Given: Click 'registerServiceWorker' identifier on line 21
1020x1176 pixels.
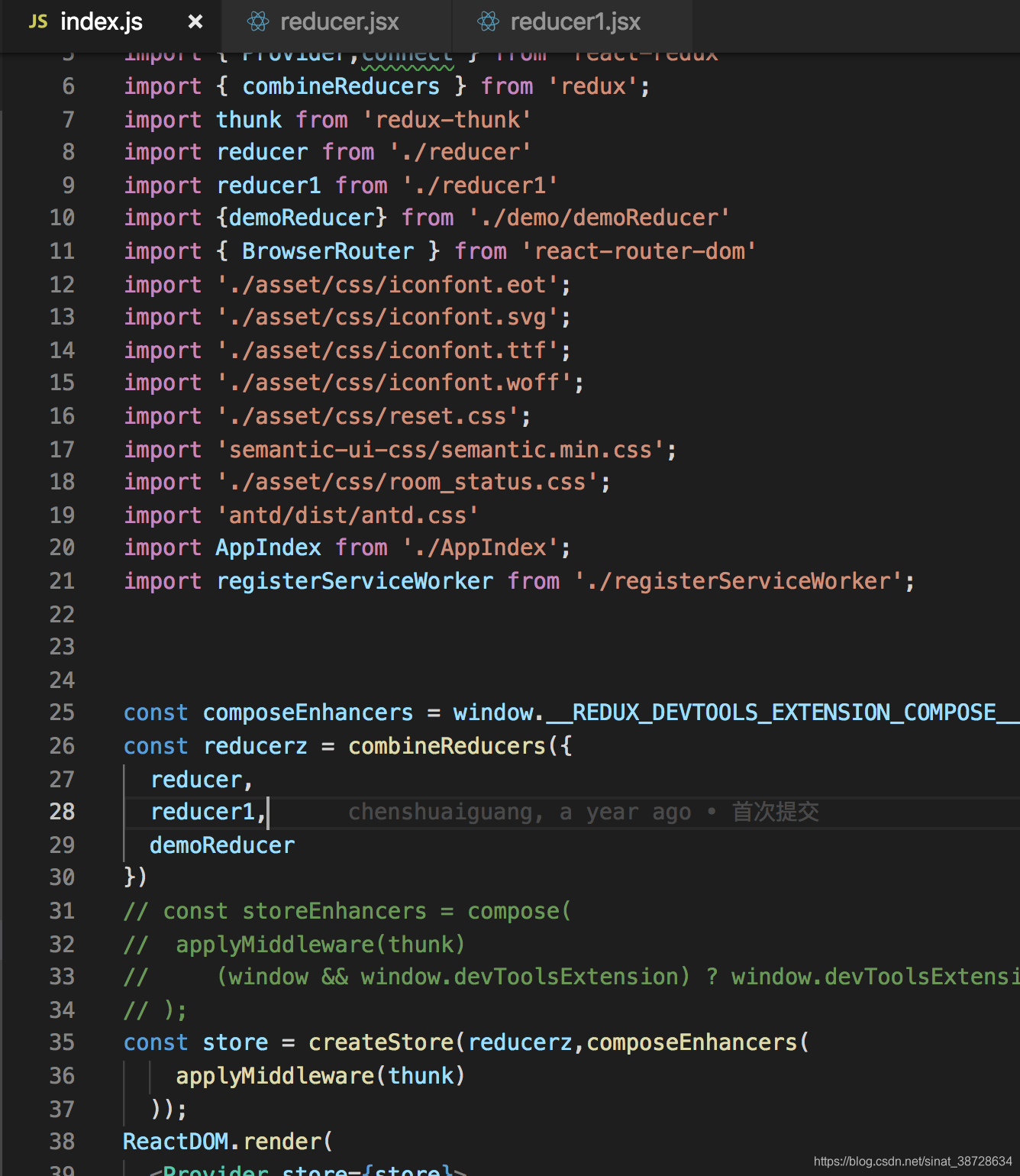Looking at the screenshot, I should [x=355, y=581].
